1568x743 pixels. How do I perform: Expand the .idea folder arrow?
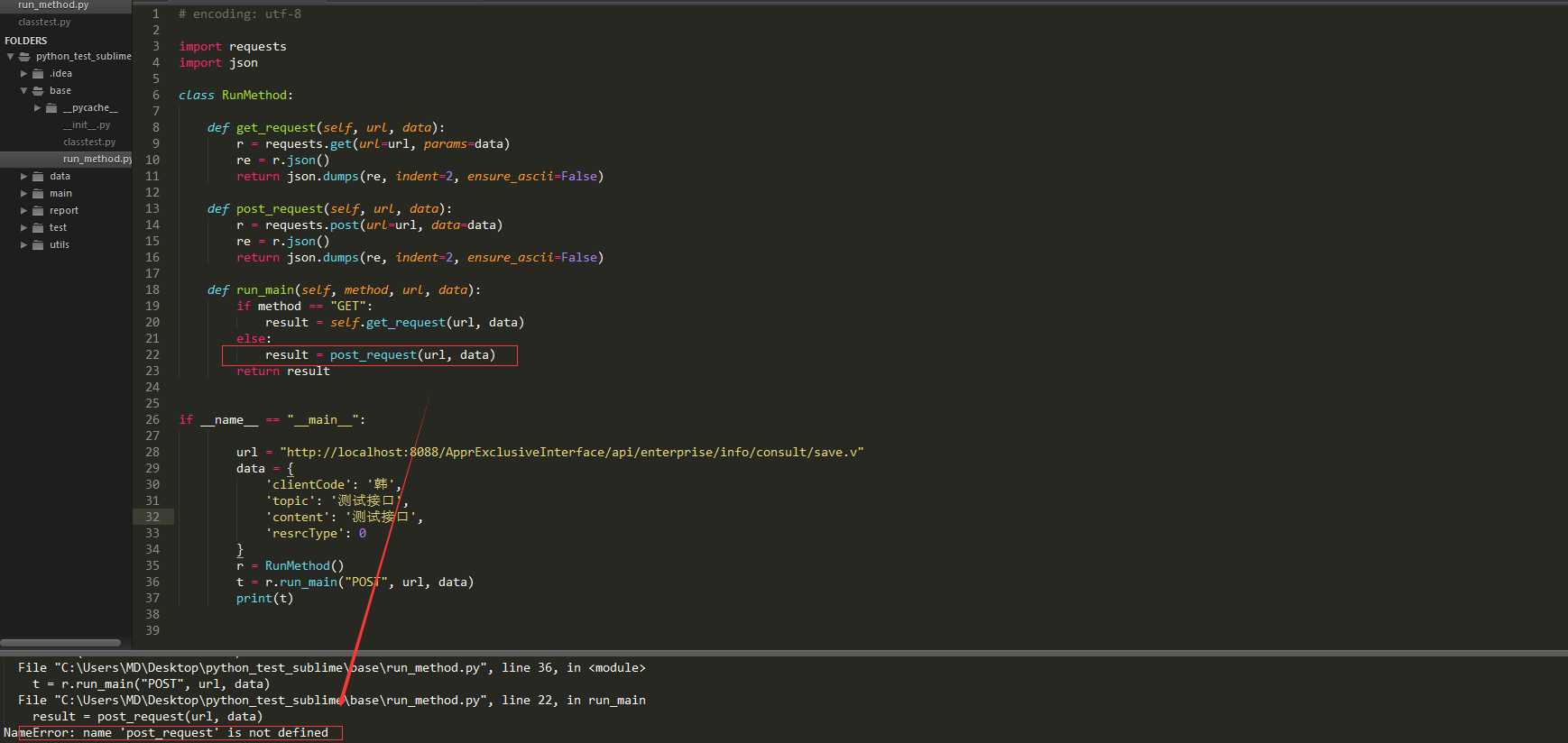23,74
